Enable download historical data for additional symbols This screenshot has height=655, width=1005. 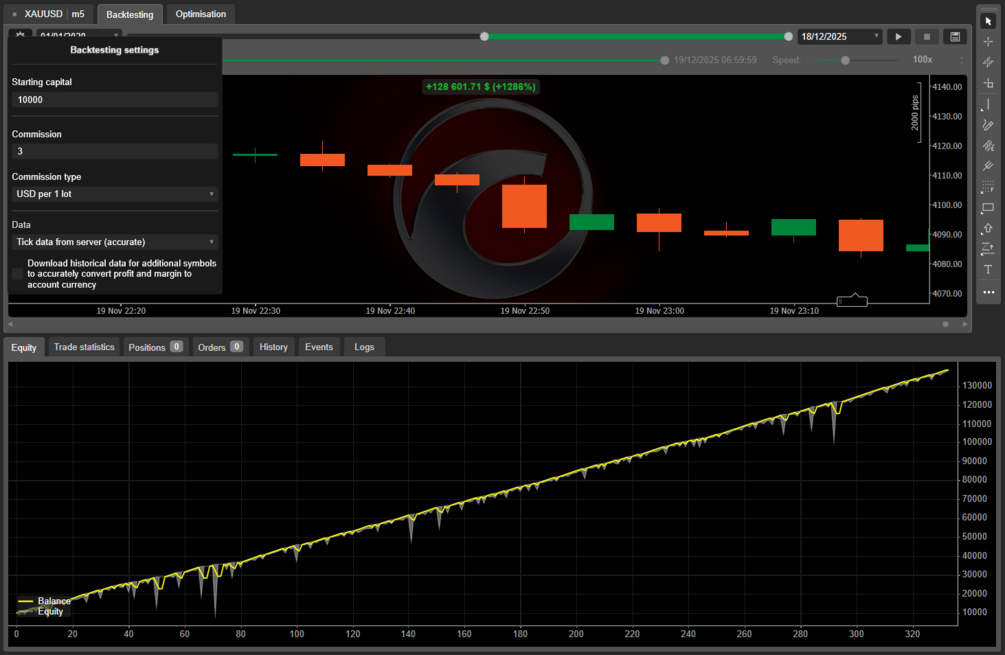tap(17, 274)
